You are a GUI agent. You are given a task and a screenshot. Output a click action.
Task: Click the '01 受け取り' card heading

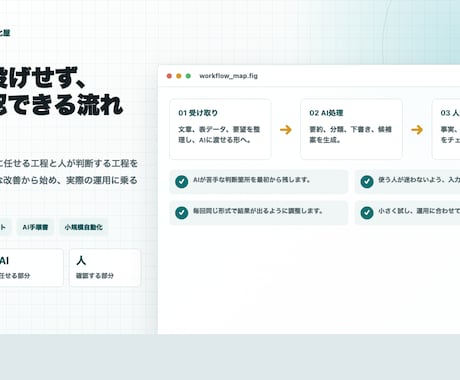pos(198,113)
